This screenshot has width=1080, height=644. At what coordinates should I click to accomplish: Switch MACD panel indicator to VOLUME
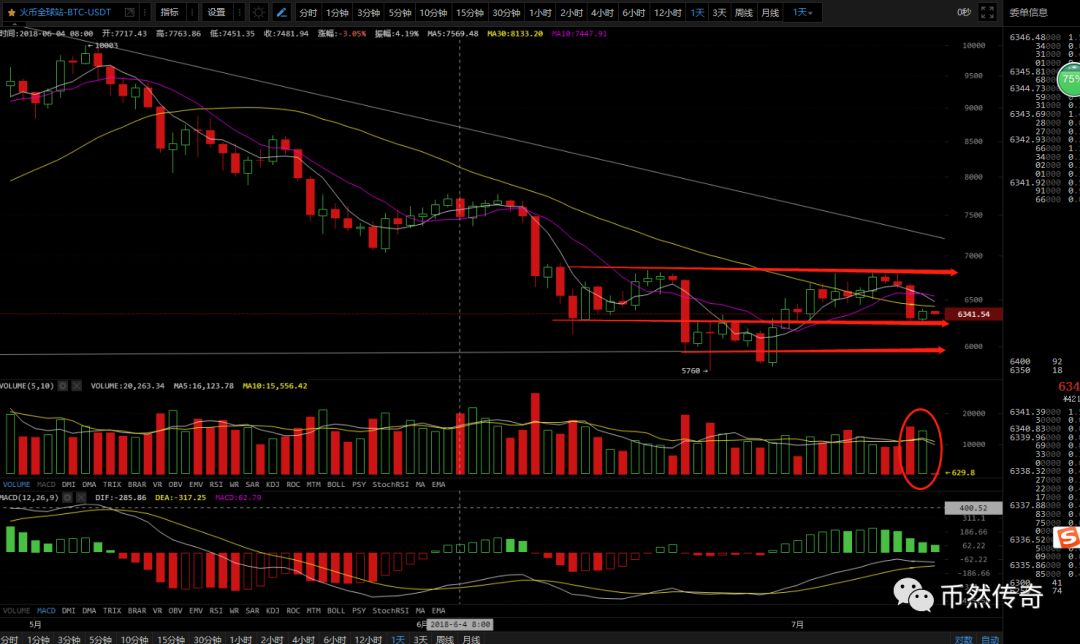pyautogui.click(x=17, y=610)
